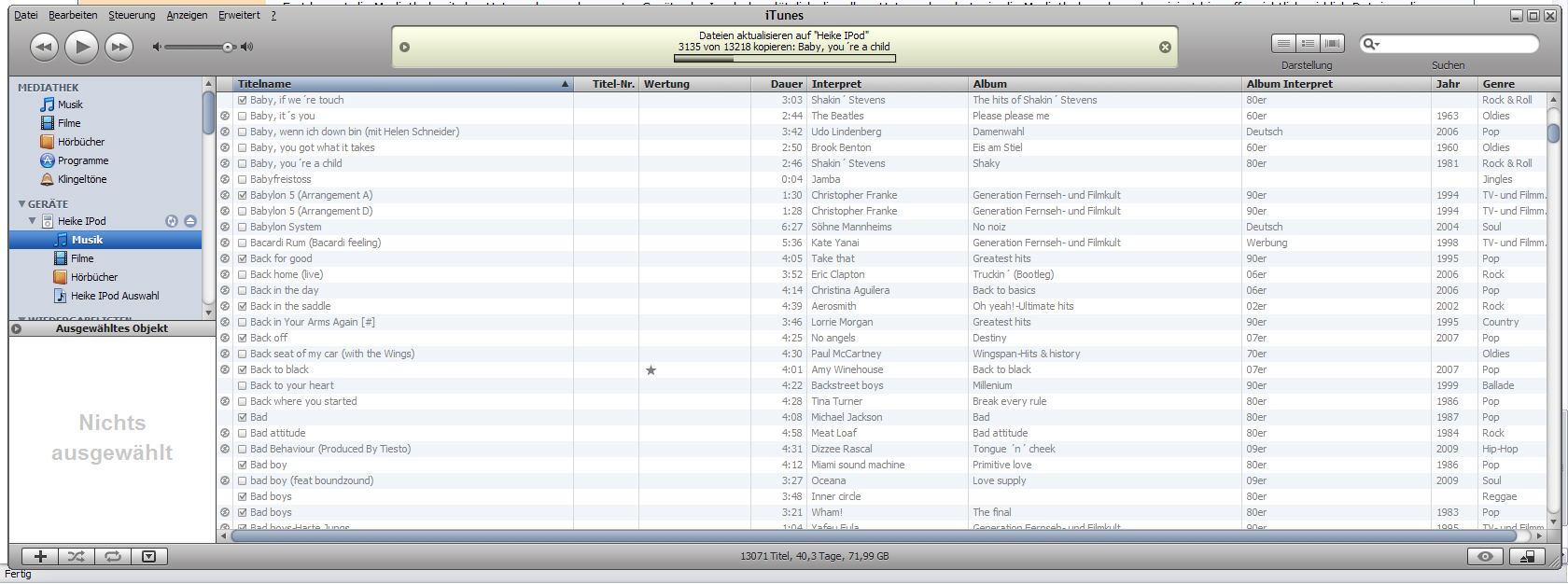This screenshot has width=1568, height=584.
Task: Sort tracks by the Jahr column
Action: point(1455,84)
